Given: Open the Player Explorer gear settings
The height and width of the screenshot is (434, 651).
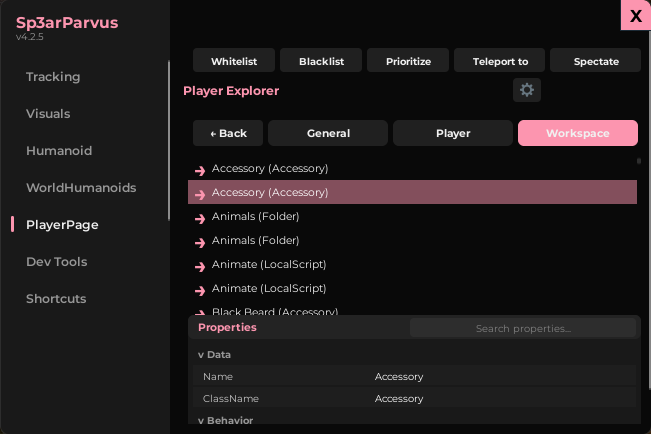Looking at the screenshot, I should 526,90.
